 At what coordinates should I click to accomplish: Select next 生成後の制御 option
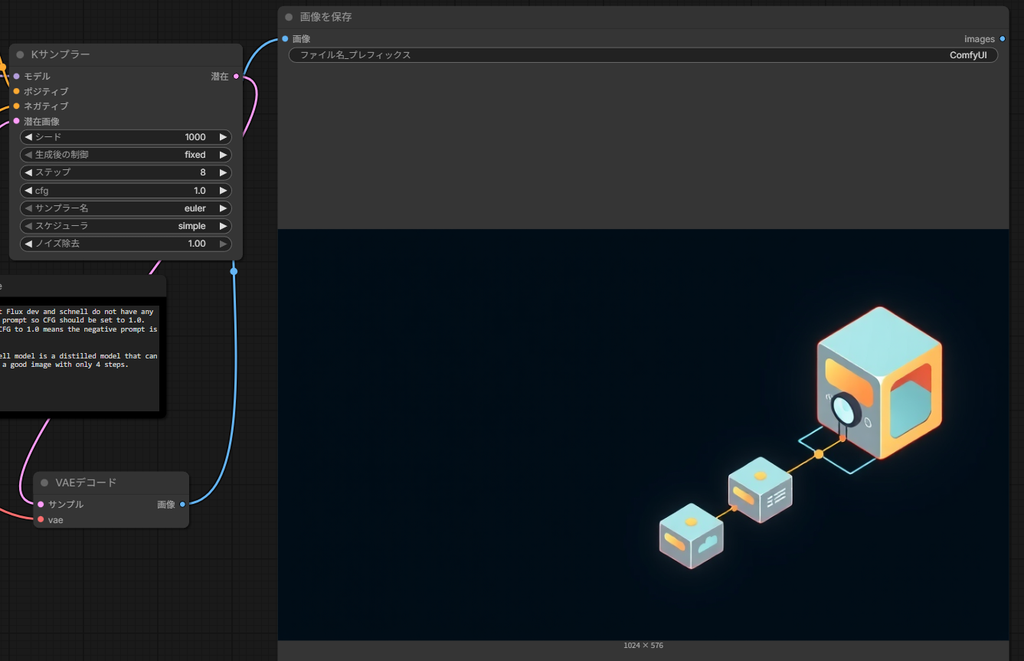223,155
